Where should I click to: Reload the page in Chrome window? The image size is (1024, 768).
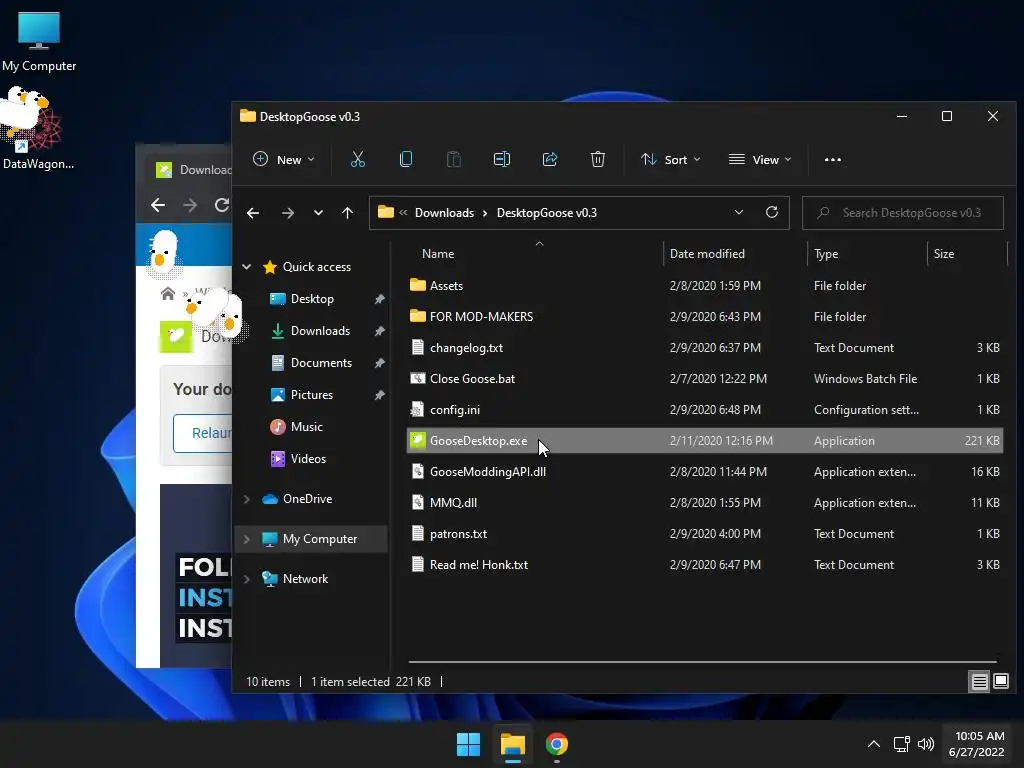pos(221,205)
